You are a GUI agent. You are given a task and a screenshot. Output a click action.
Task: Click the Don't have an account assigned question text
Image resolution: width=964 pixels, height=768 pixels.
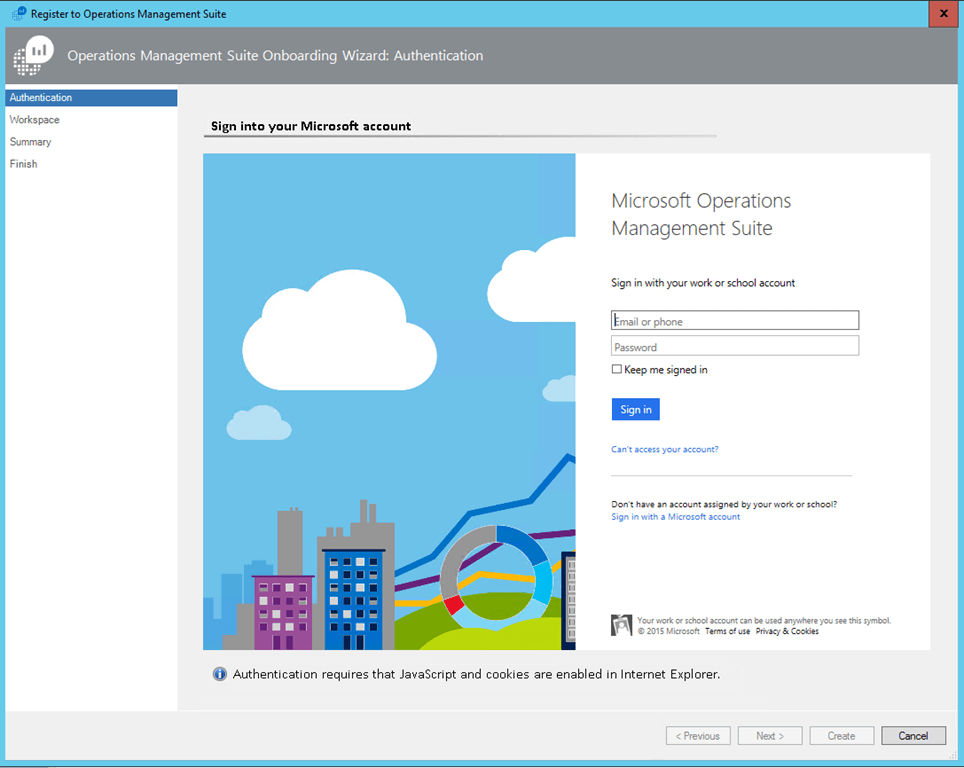724,504
